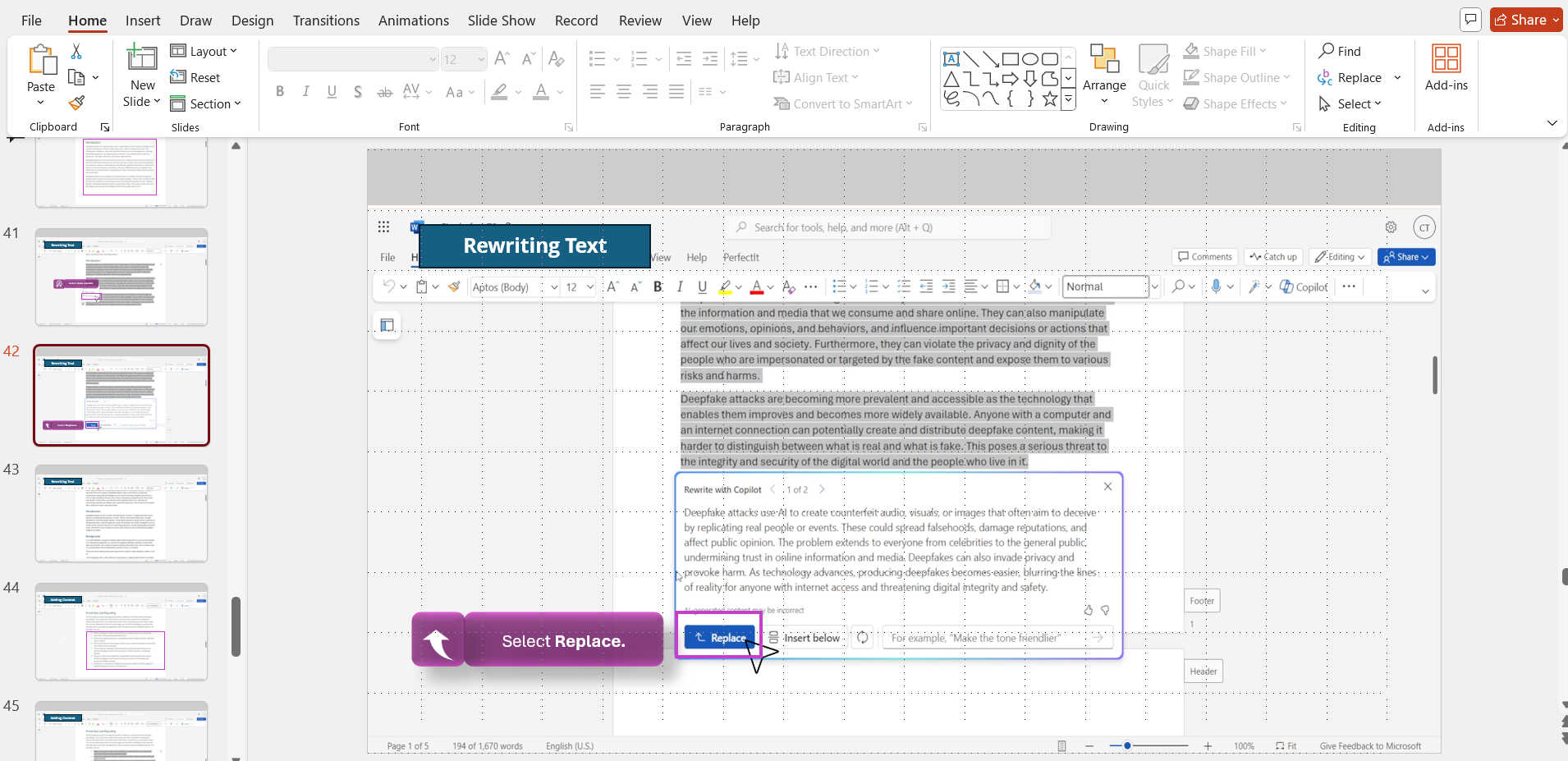Decrease list indent level
Viewport: 1568px width, 761px height.
click(x=683, y=59)
